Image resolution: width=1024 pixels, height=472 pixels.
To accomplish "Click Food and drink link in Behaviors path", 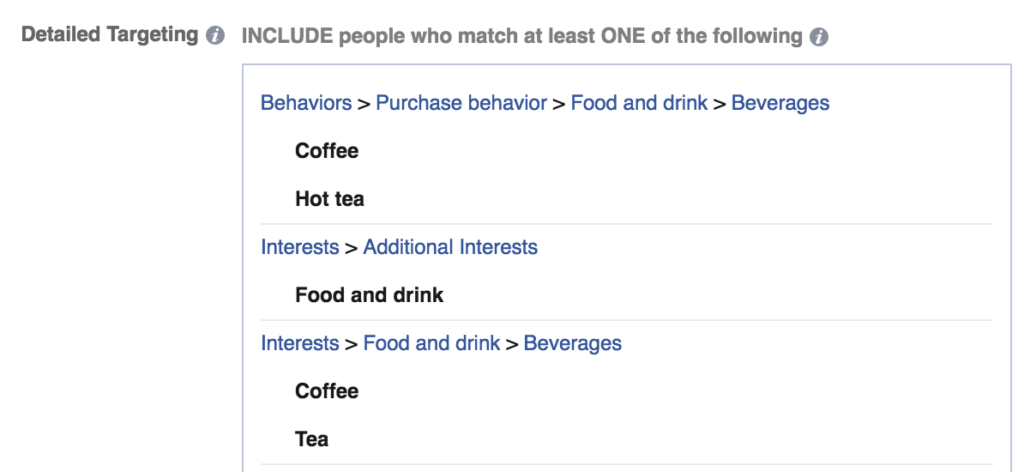I will point(639,103).
